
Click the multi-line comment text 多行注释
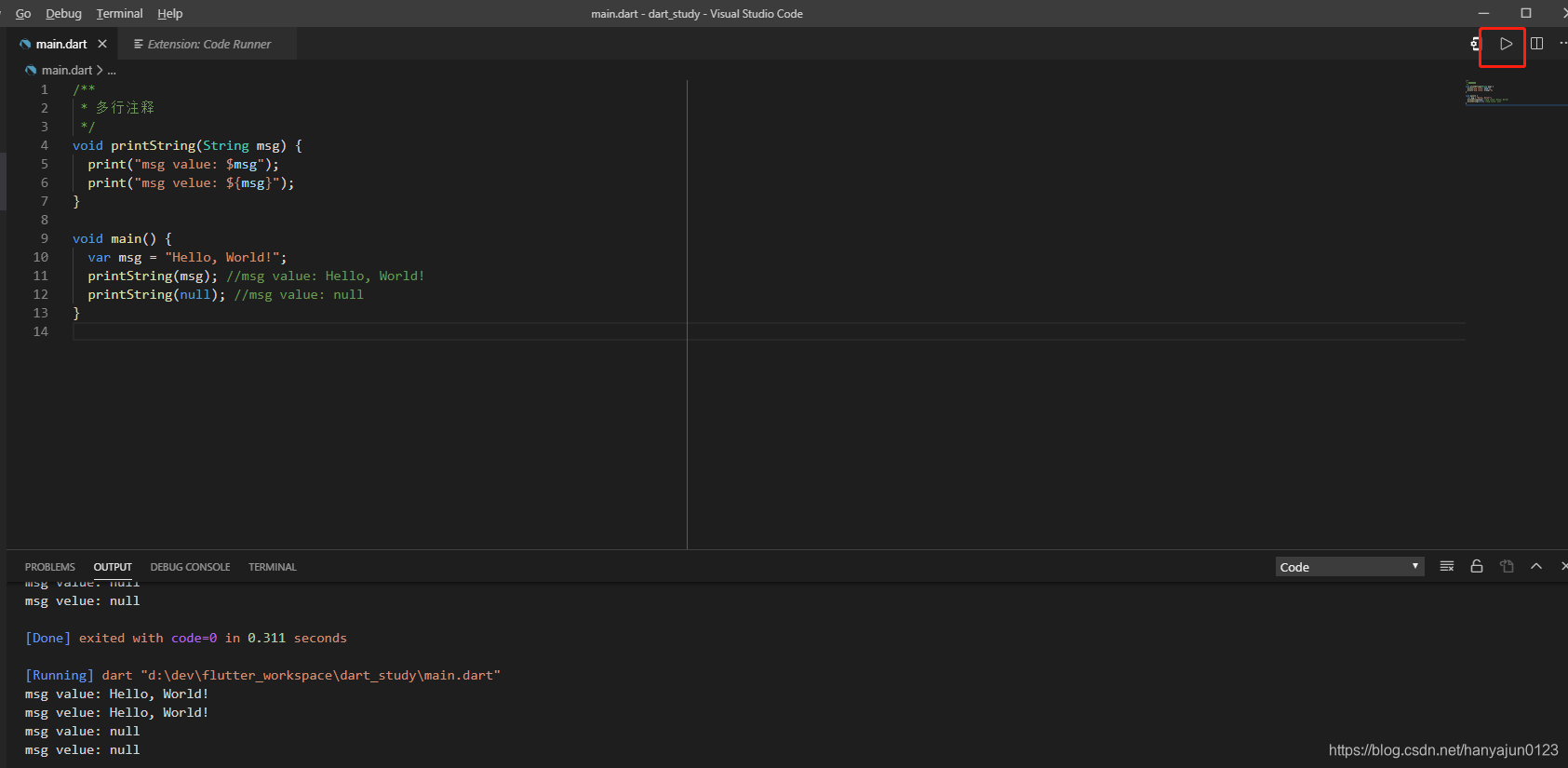click(x=125, y=108)
